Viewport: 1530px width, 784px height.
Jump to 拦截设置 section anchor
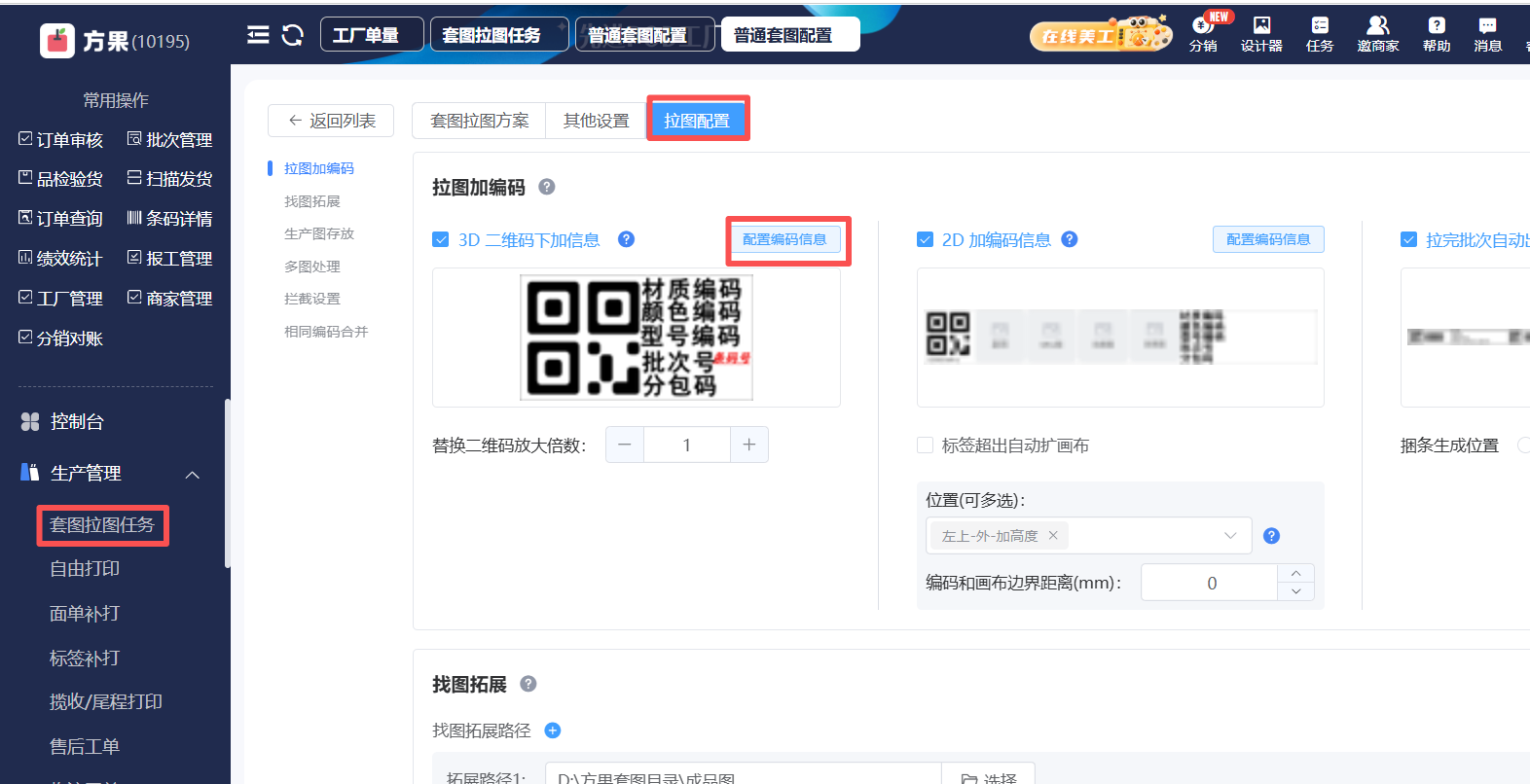tap(312, 299)
